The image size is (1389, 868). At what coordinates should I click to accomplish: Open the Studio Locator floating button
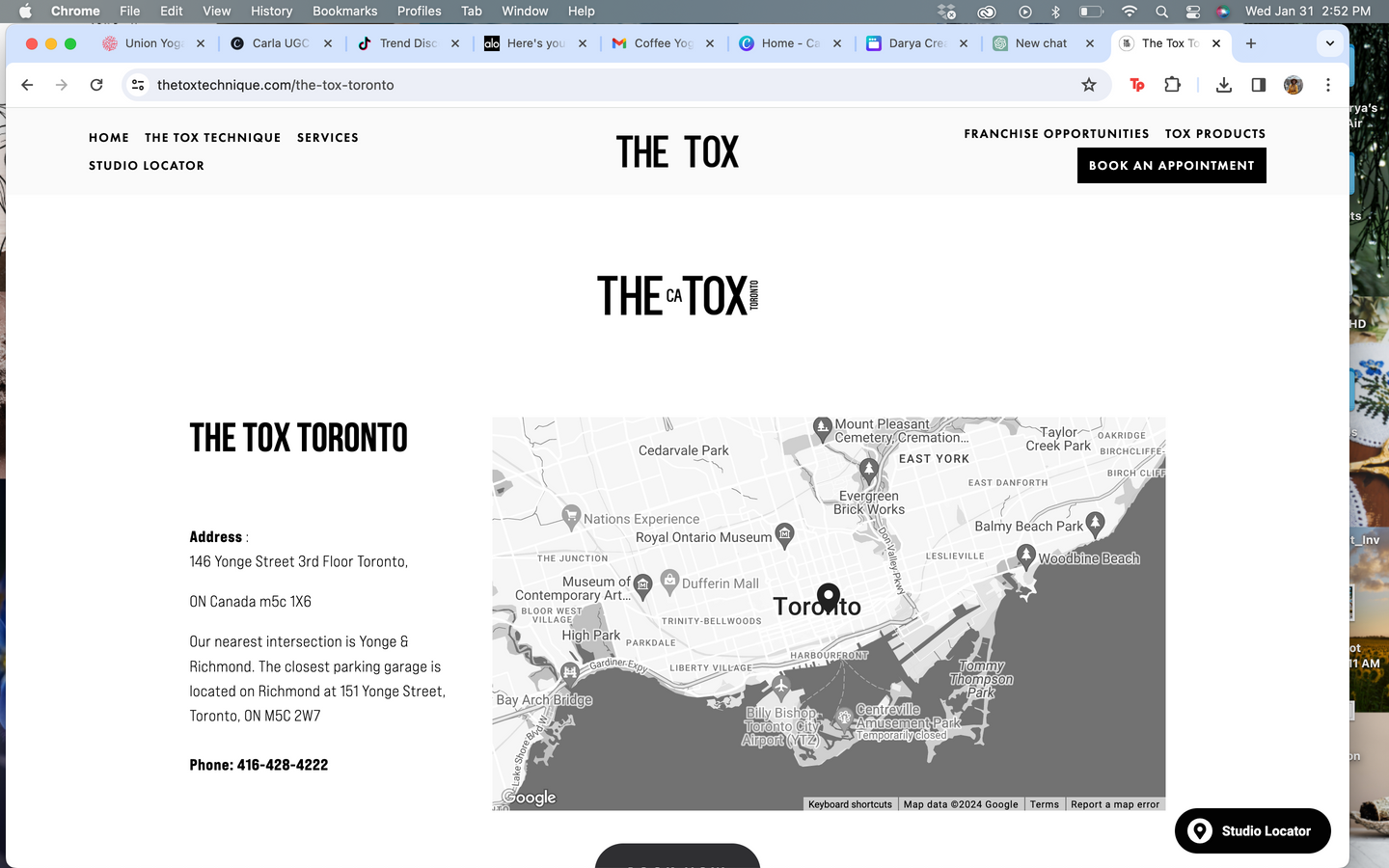click(x=1252, y=830)
